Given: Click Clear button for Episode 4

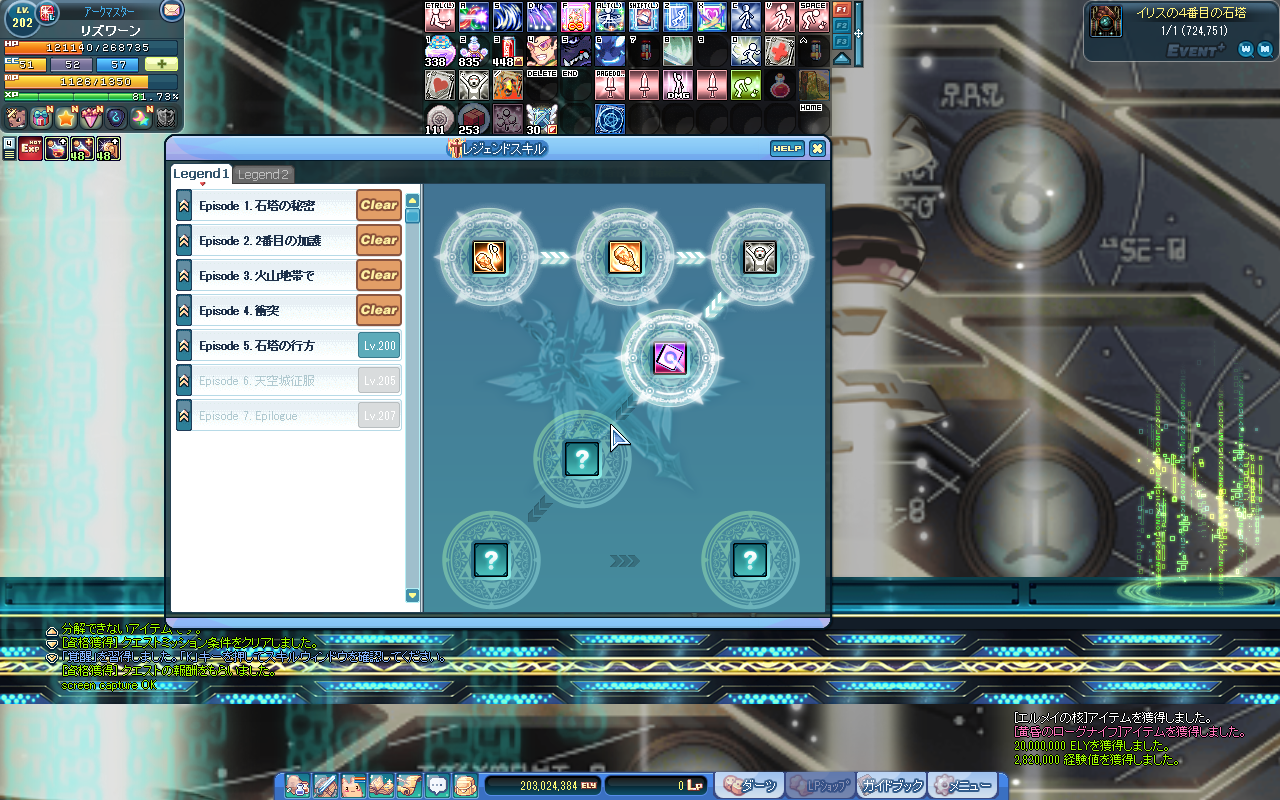Looking at the screenshot, I should (x=379, y=310).
